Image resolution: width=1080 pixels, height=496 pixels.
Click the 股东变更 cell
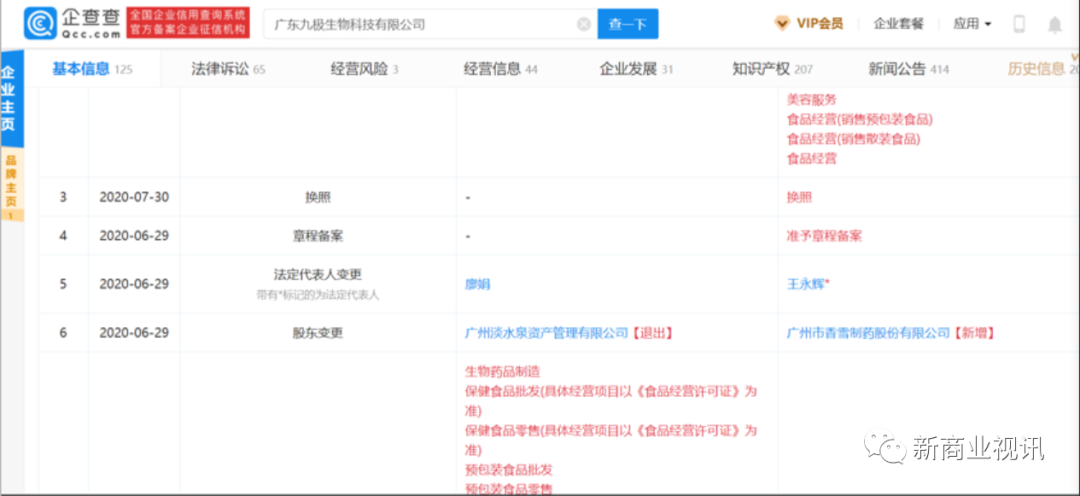click(318, 333)
